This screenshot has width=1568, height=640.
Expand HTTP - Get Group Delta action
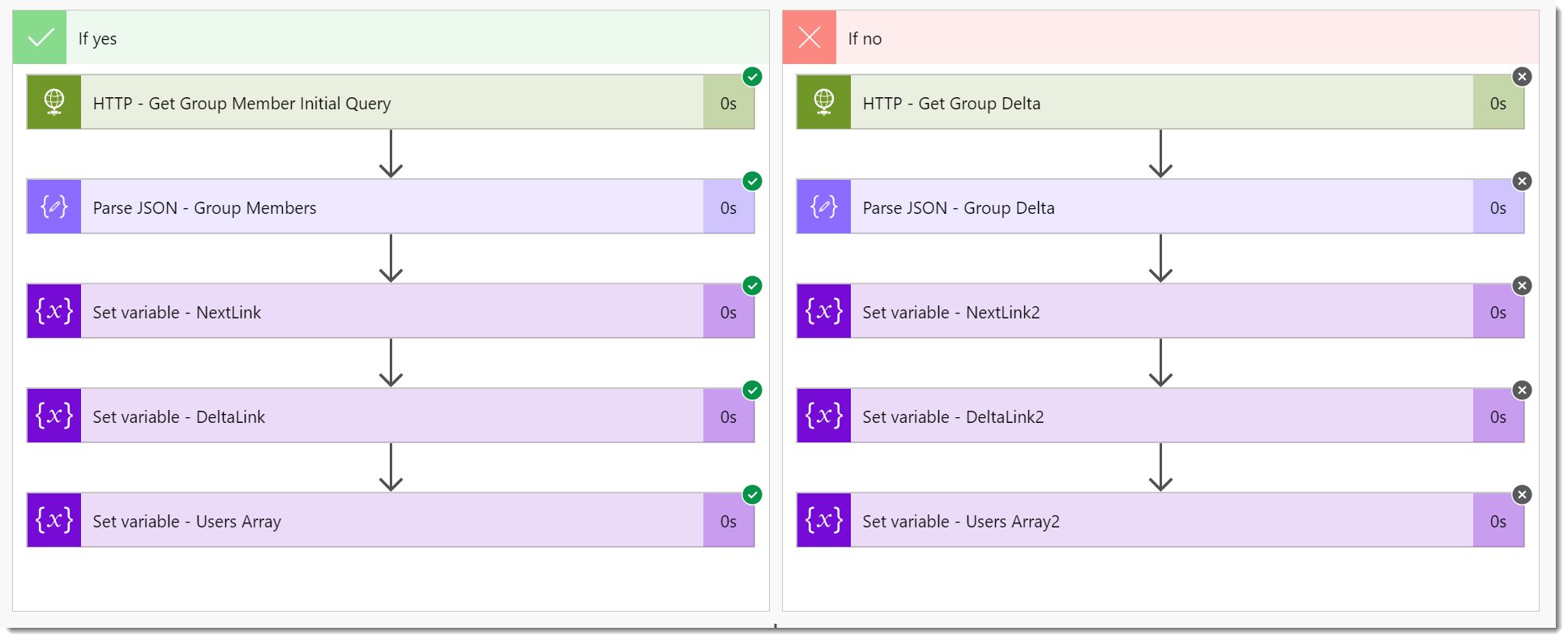pos(1160,102)
